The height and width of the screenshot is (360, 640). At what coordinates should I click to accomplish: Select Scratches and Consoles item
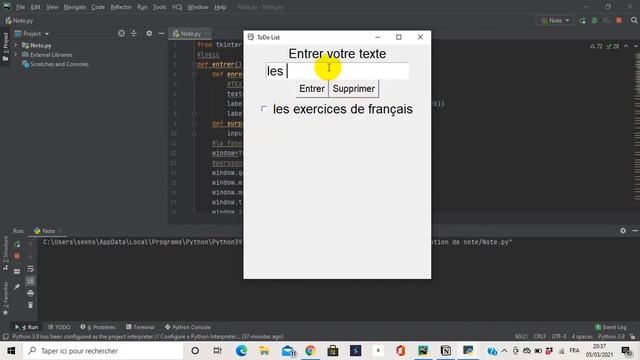(55, 64)
